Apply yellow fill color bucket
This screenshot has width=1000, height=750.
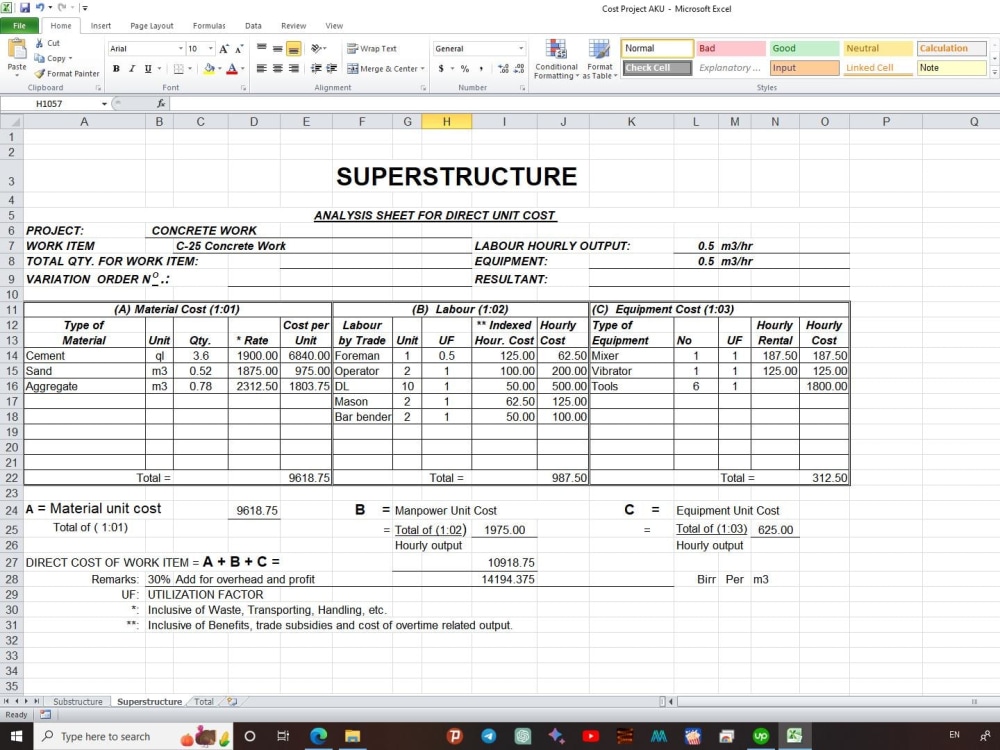(x=209, y=68)
